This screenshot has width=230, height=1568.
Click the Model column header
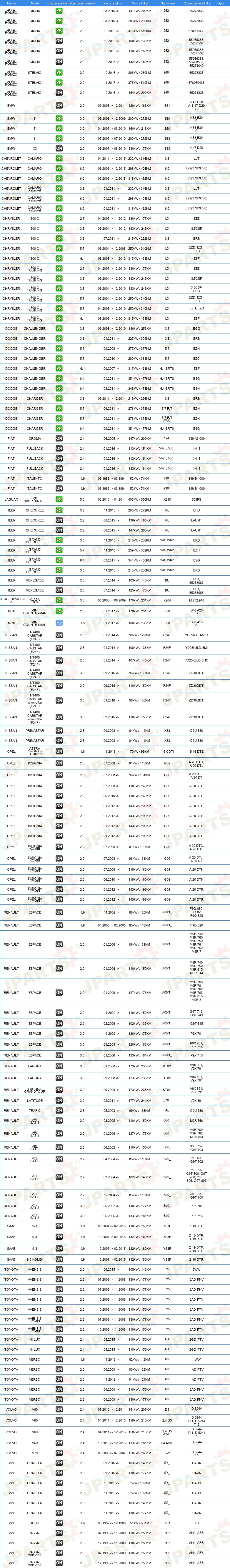[x=35, y=3]
